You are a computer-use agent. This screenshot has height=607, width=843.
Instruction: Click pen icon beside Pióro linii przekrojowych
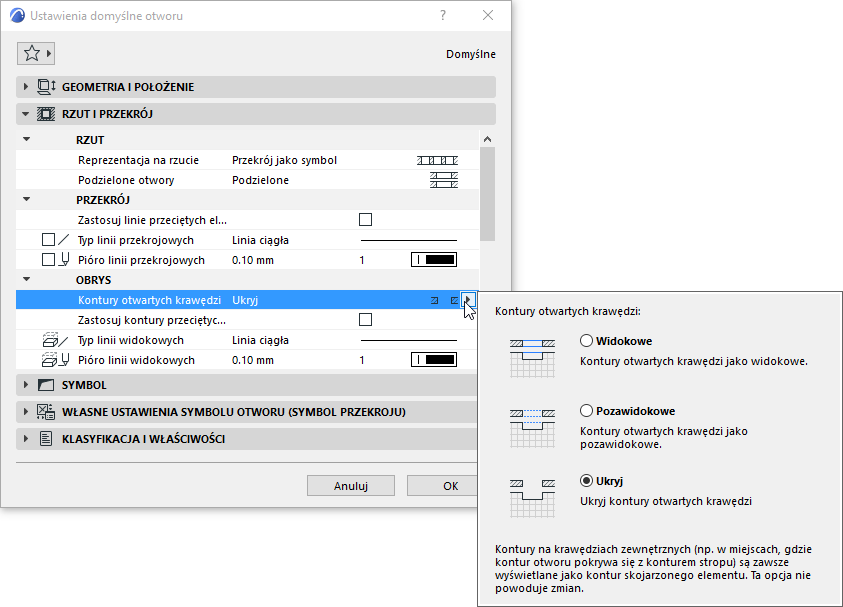64,260
